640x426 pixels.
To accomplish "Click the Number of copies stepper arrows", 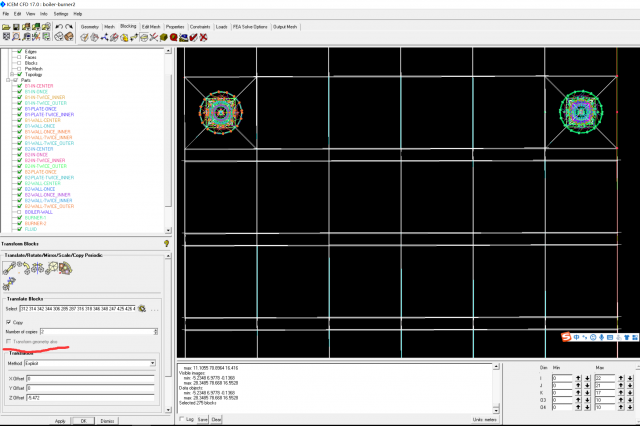I will click(x=156, y=331).
